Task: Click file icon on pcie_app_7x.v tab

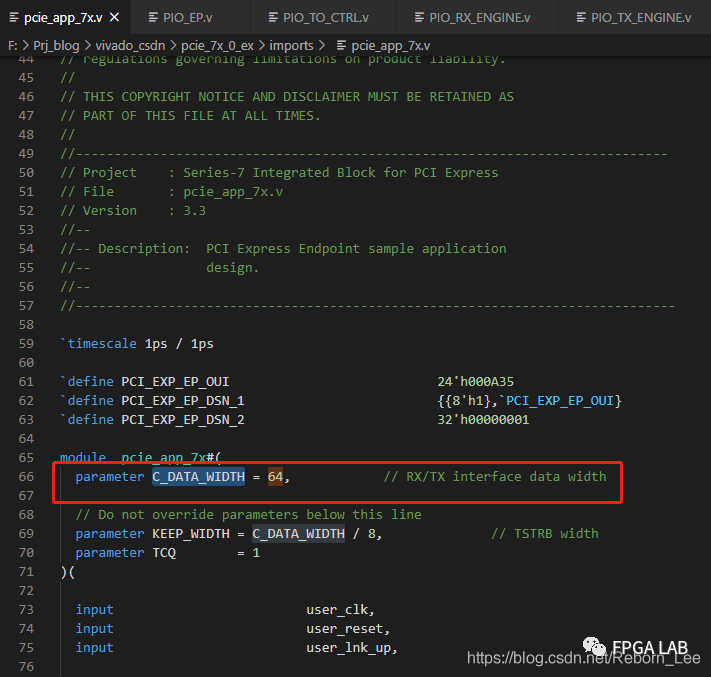Action: pos(14,18)
